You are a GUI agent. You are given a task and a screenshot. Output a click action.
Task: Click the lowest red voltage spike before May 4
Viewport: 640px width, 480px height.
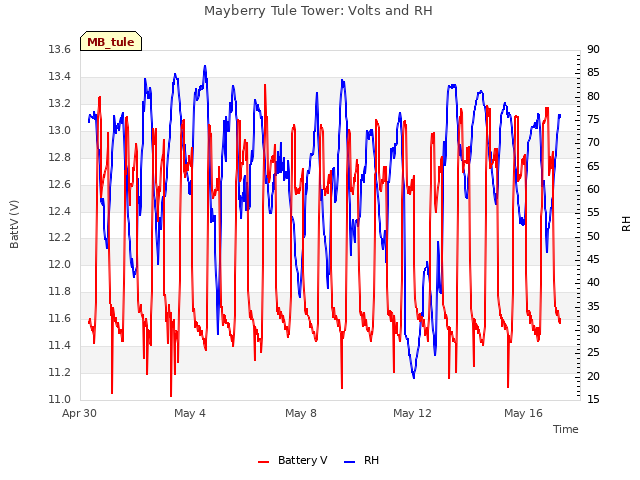point(171,395)
